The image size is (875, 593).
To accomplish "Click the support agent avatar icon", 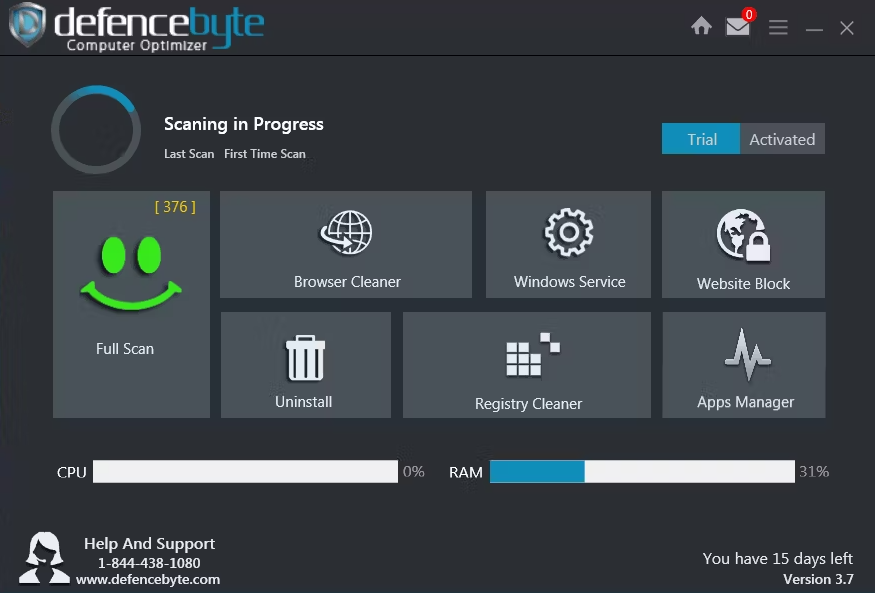I will [x=45, y=558].
